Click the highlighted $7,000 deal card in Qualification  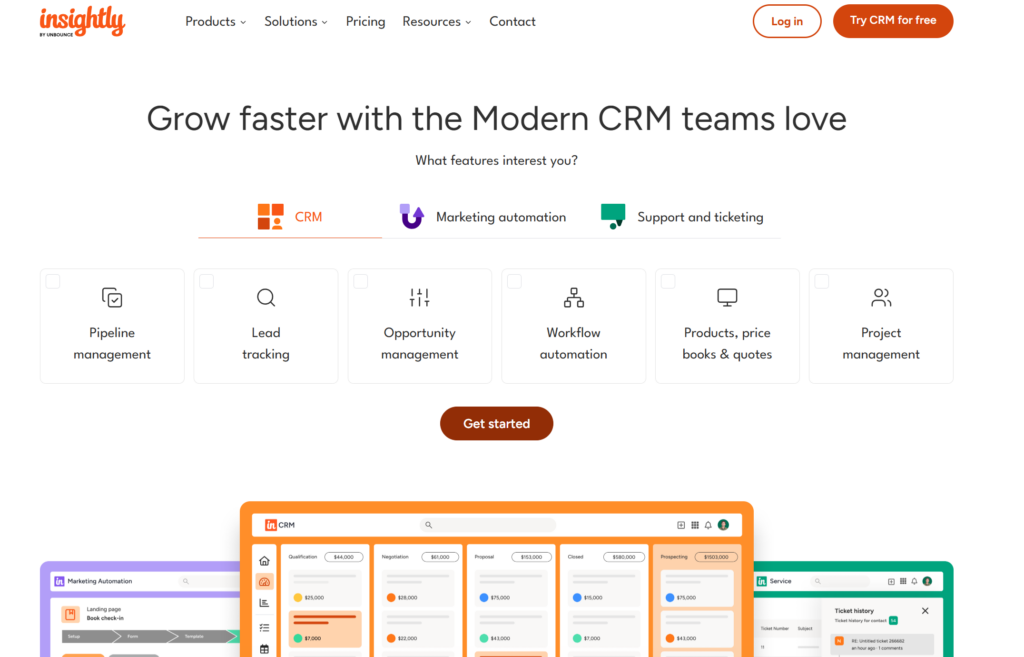pyautogui.click(x=325, y=629)
